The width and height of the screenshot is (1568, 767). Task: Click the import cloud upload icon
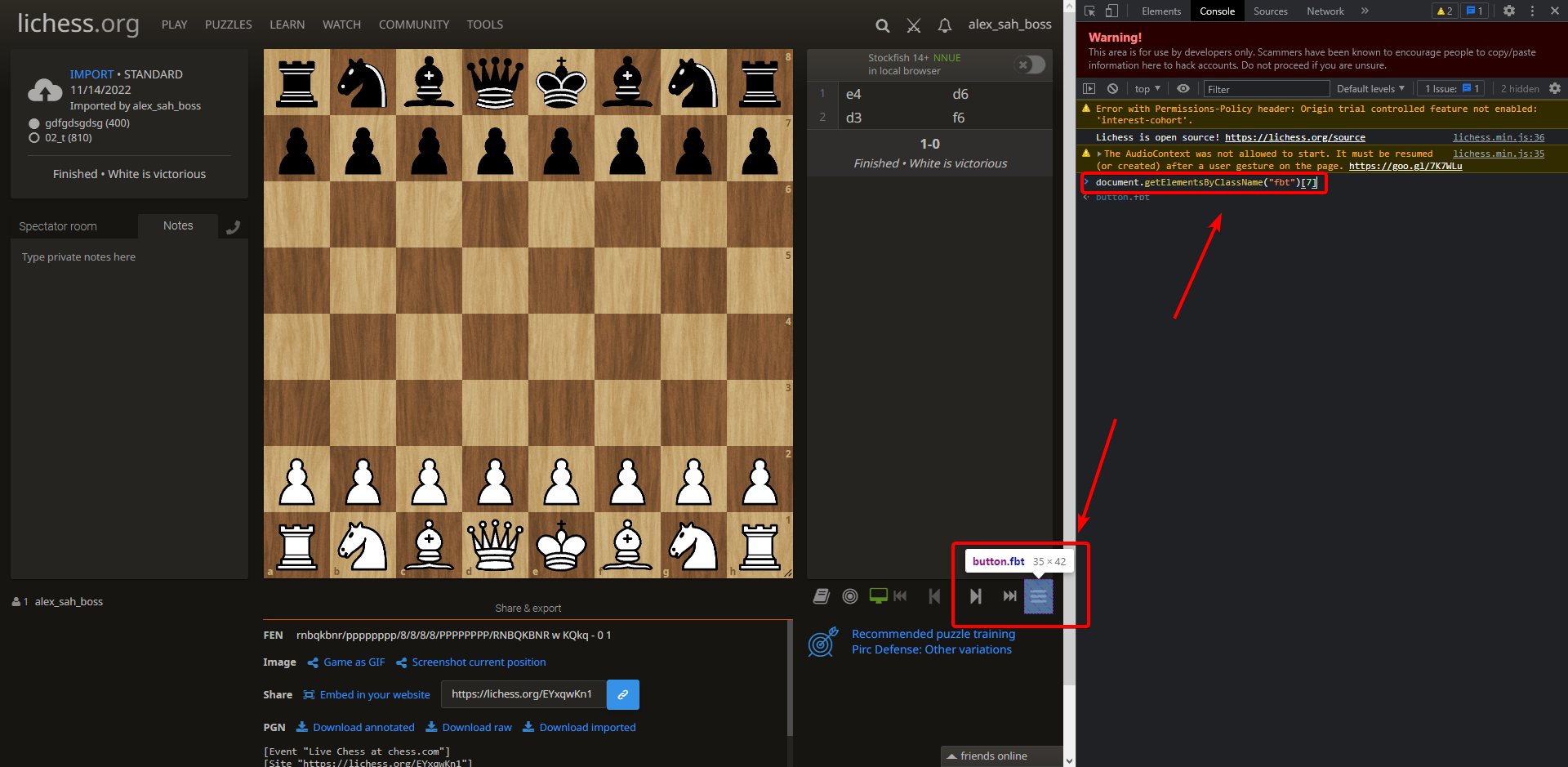(45, 90)
